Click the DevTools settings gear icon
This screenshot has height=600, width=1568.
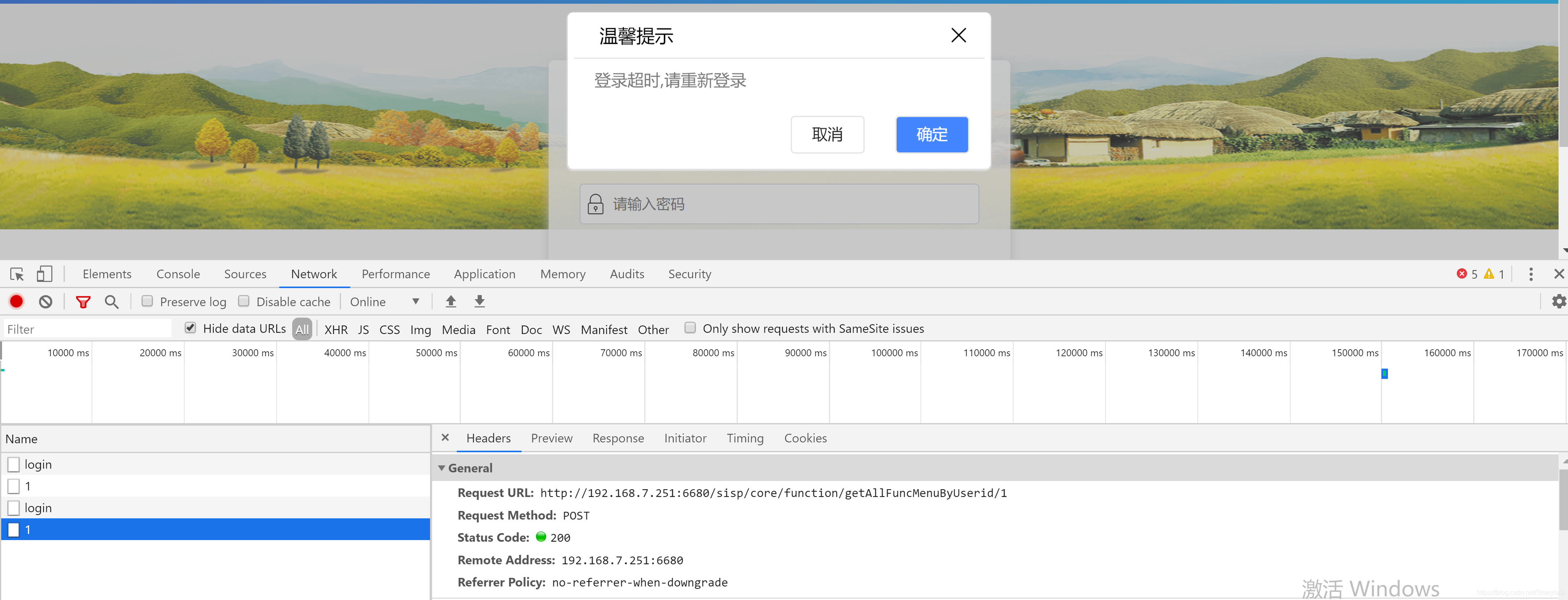tap(1557, 301)
